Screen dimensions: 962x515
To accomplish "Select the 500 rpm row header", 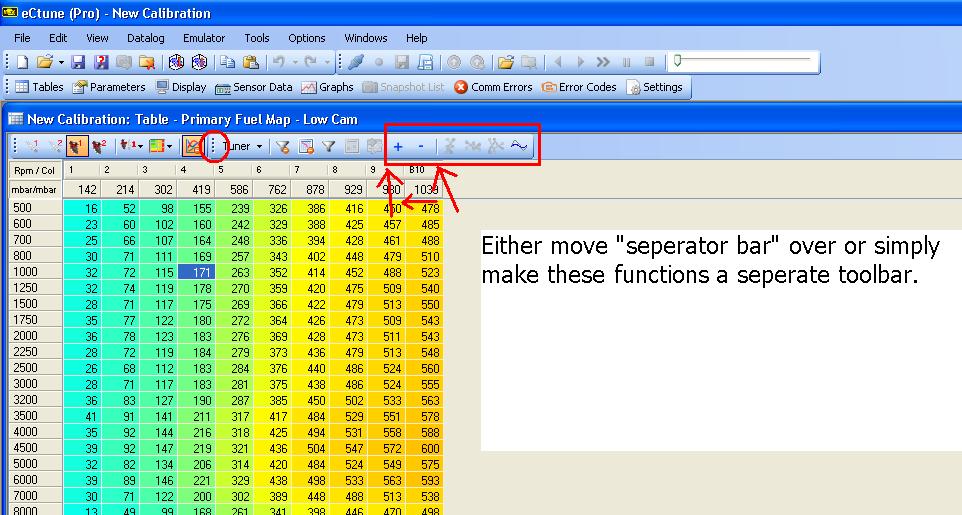I will [x=36, y=208].
